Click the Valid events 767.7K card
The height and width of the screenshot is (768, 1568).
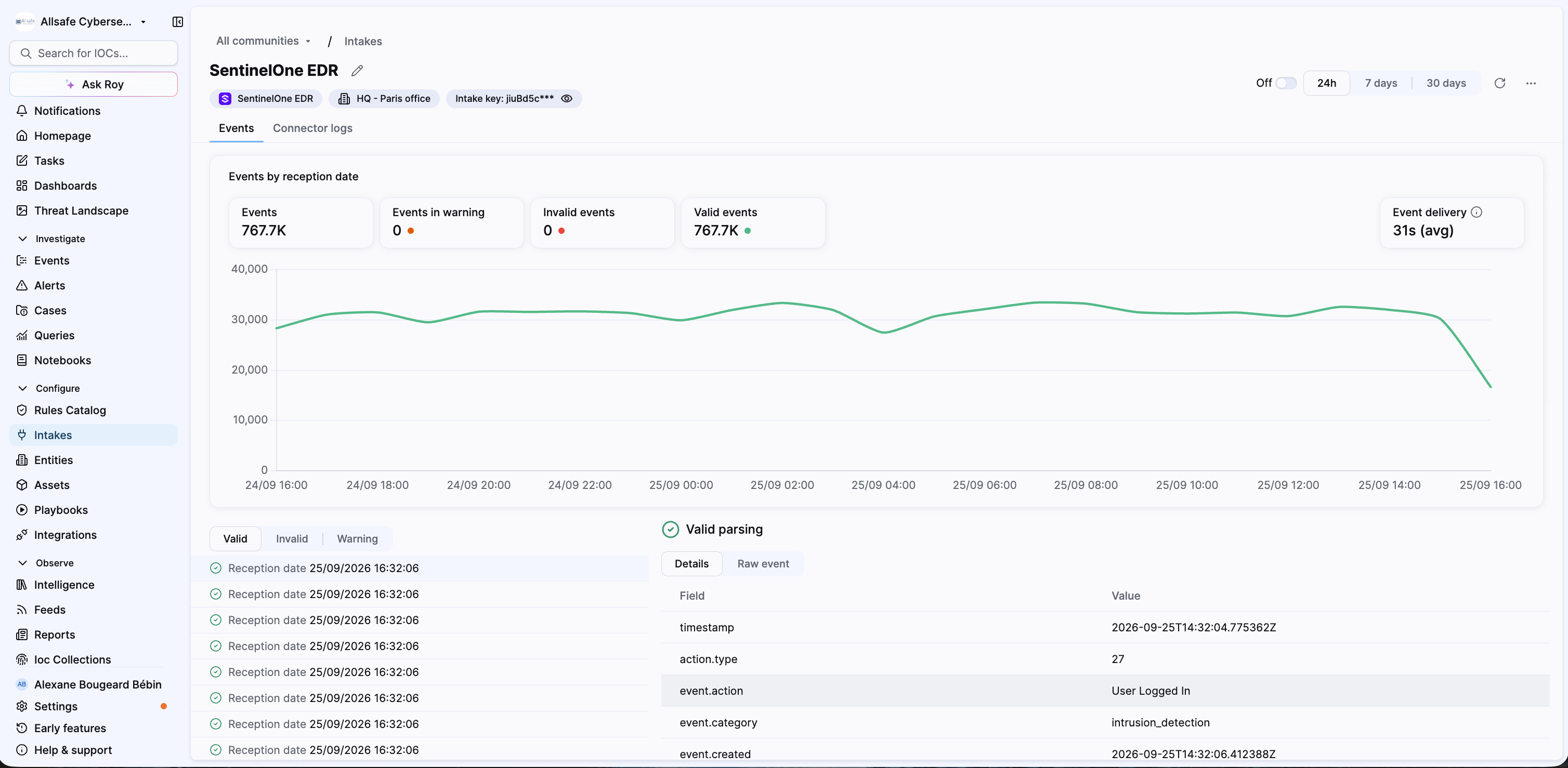coord(753,223)
